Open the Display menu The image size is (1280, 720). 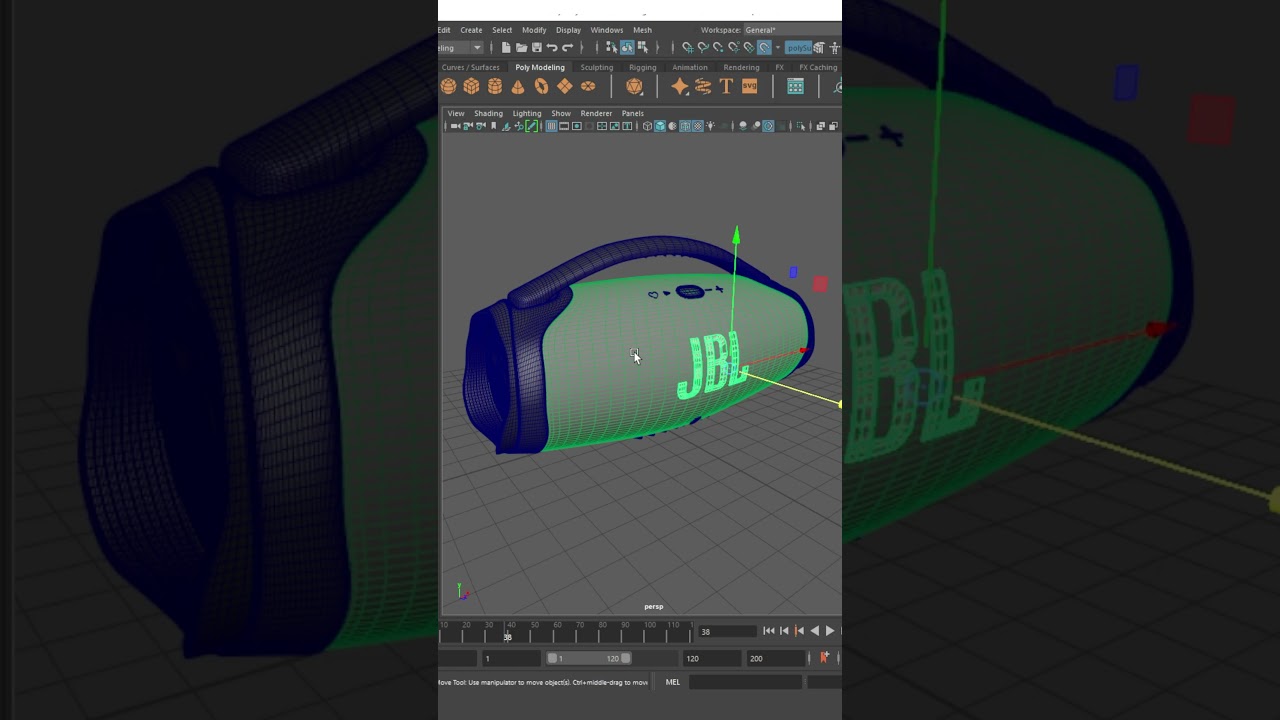coord(568,30)
